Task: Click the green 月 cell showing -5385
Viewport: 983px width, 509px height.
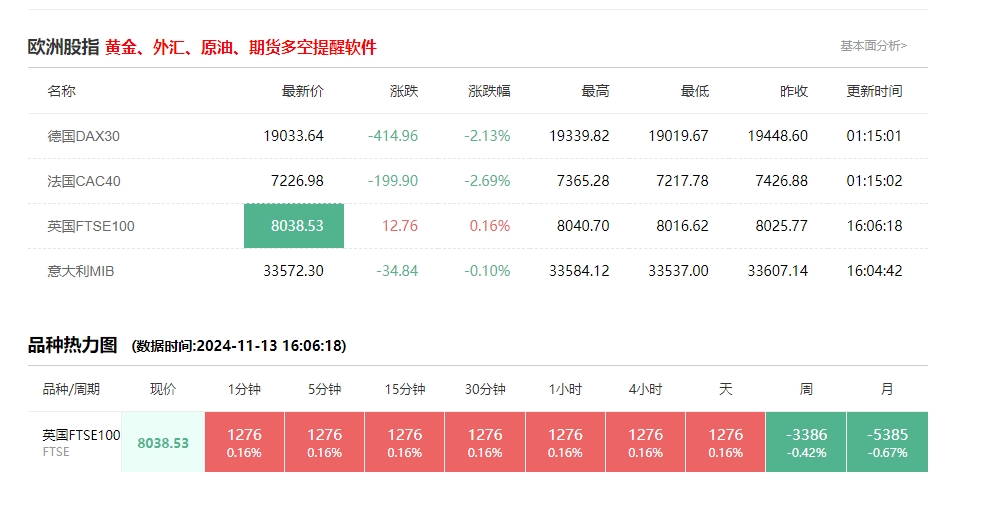Action: click(887, 442)
